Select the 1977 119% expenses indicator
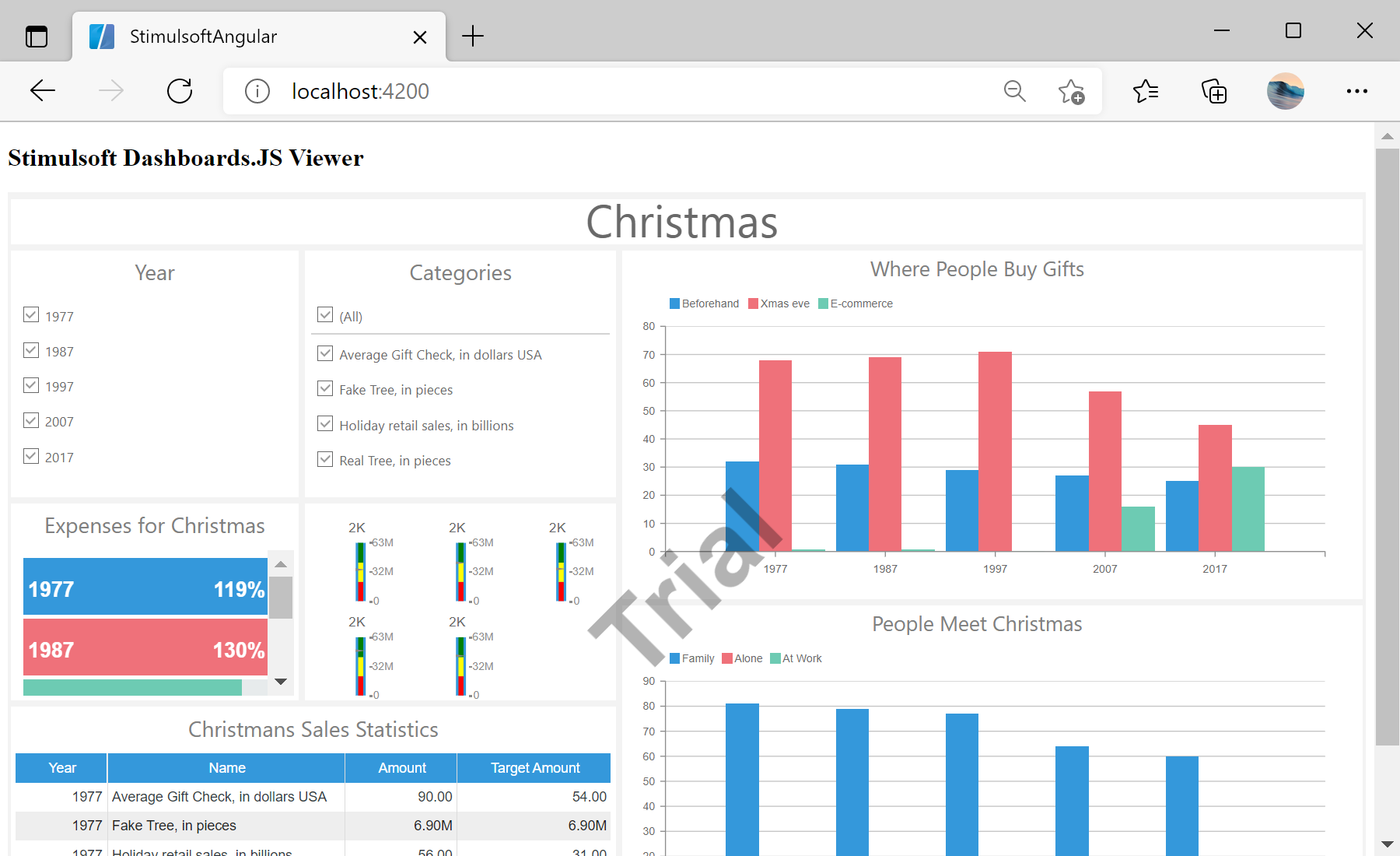Viewport: 1400px width, 856px height. (145, 587)
